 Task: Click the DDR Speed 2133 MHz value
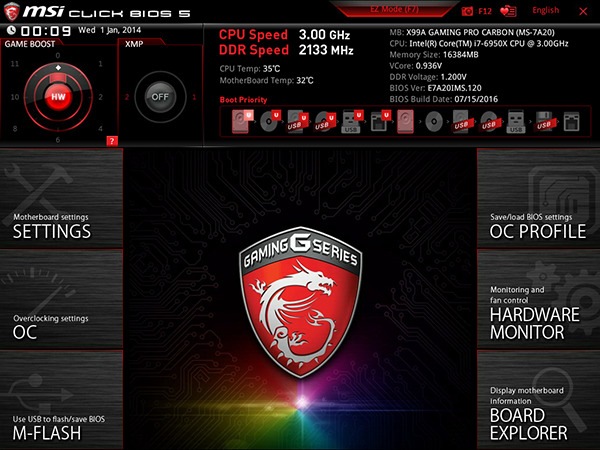[x=326, y=50]
